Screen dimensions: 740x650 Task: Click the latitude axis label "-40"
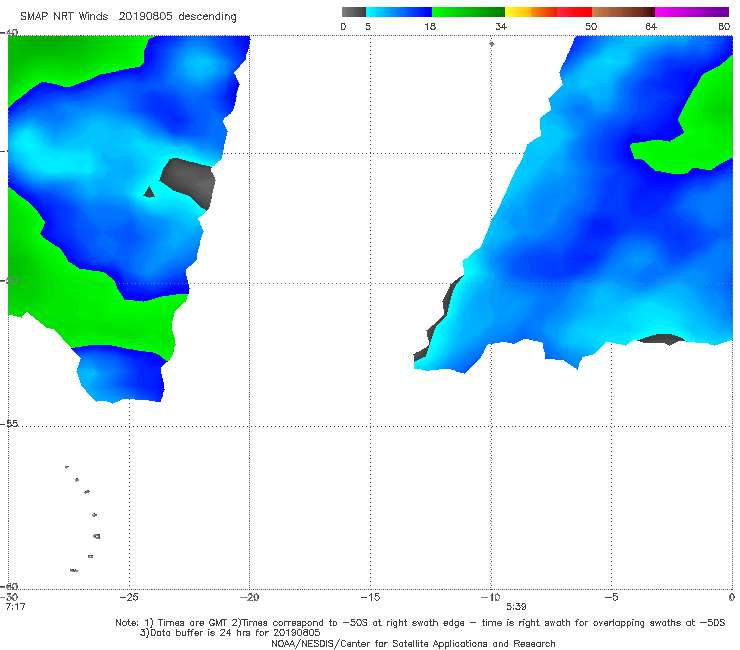[9, 33]
